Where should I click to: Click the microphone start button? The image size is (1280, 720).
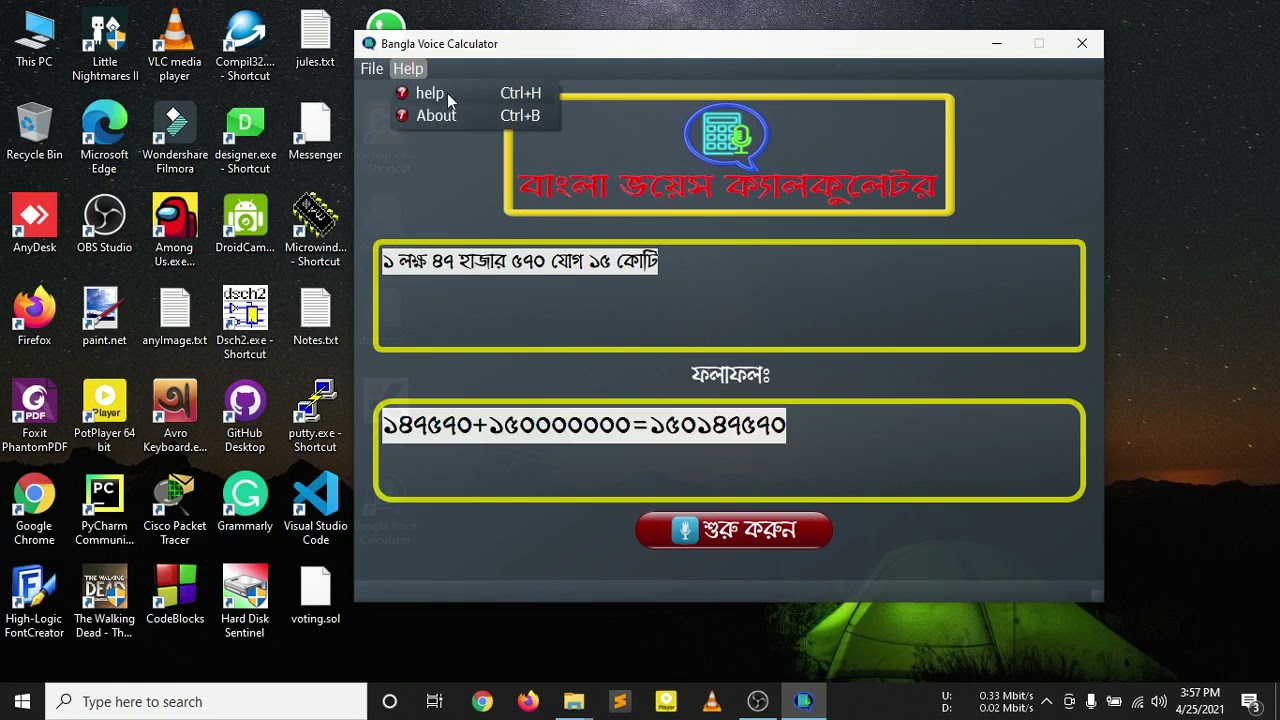tap(734, 530)
